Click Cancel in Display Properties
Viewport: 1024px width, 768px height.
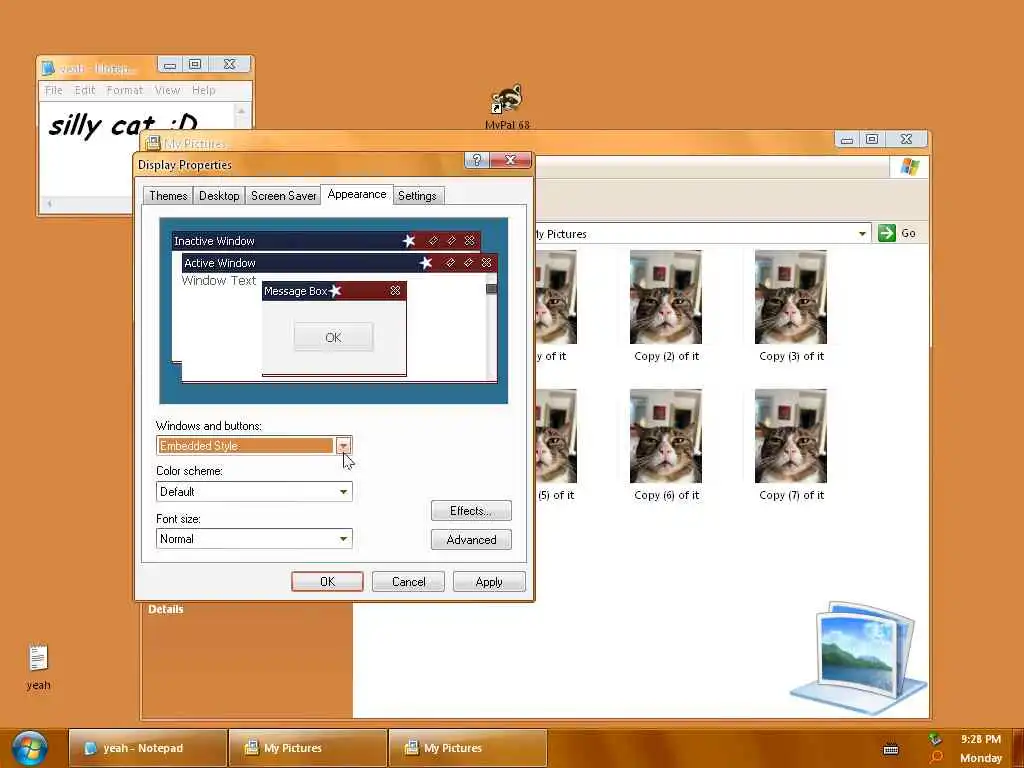point(408,582)
